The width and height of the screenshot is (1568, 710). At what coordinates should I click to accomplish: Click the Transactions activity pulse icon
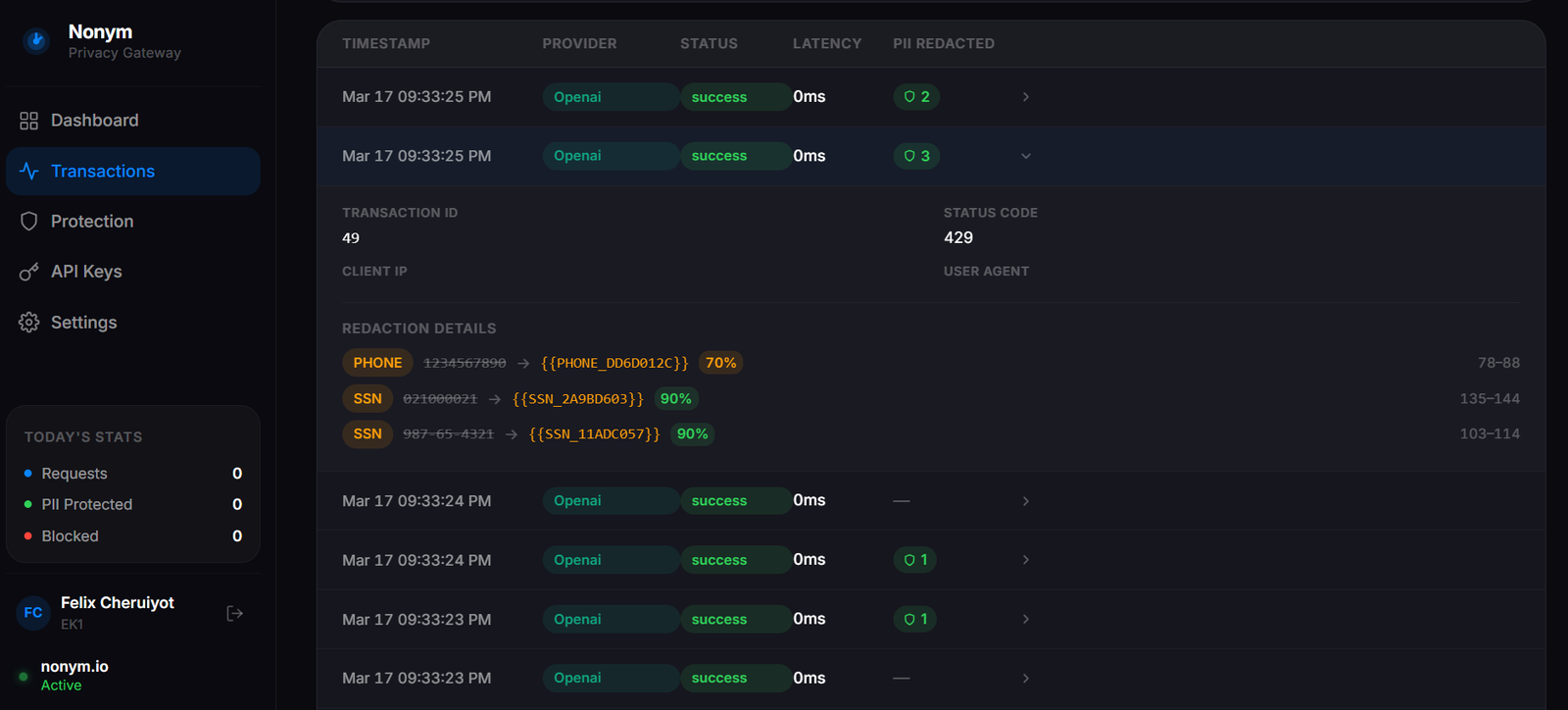tap(28, 172)
